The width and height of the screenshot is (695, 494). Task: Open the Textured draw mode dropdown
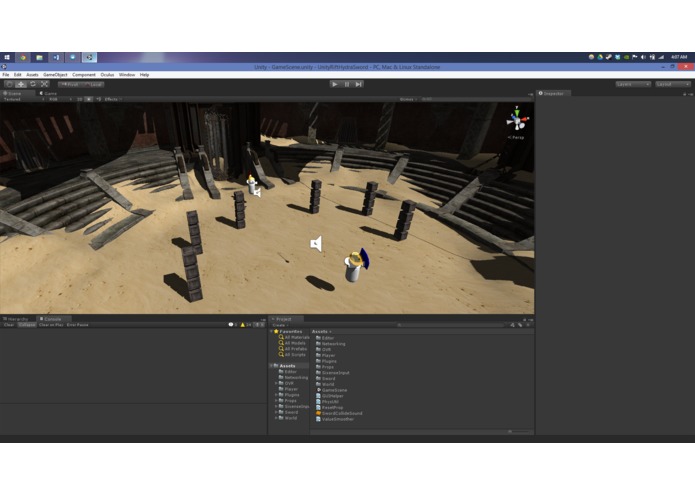[x=23, y=99]
